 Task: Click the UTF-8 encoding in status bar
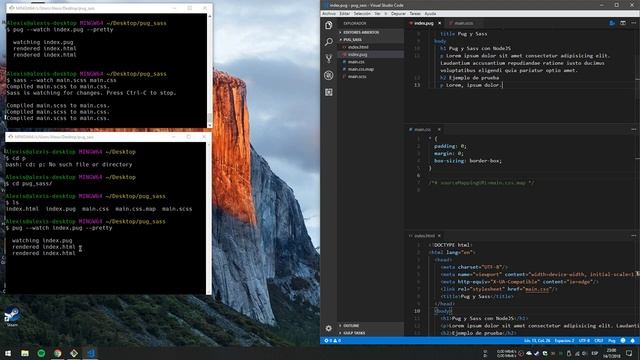point(584,340)
